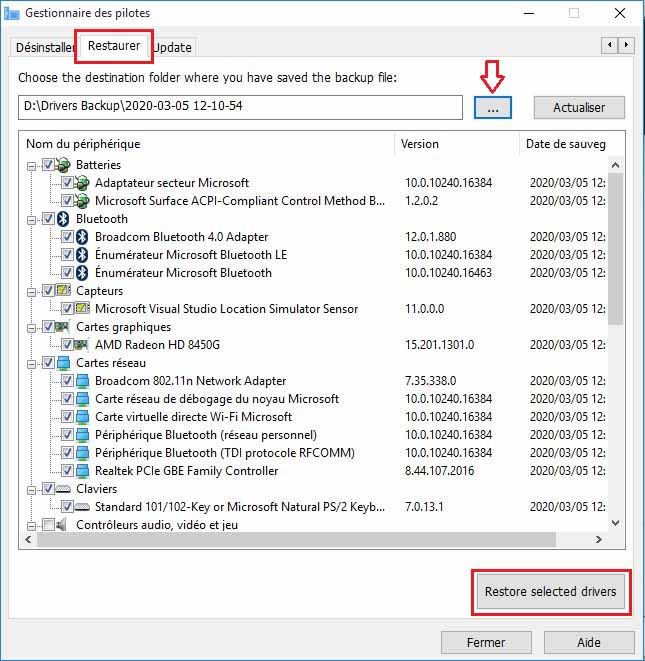645x661 pixels.
Task: Sort by the Date de sauveg column header
Action: pos(565,144)
